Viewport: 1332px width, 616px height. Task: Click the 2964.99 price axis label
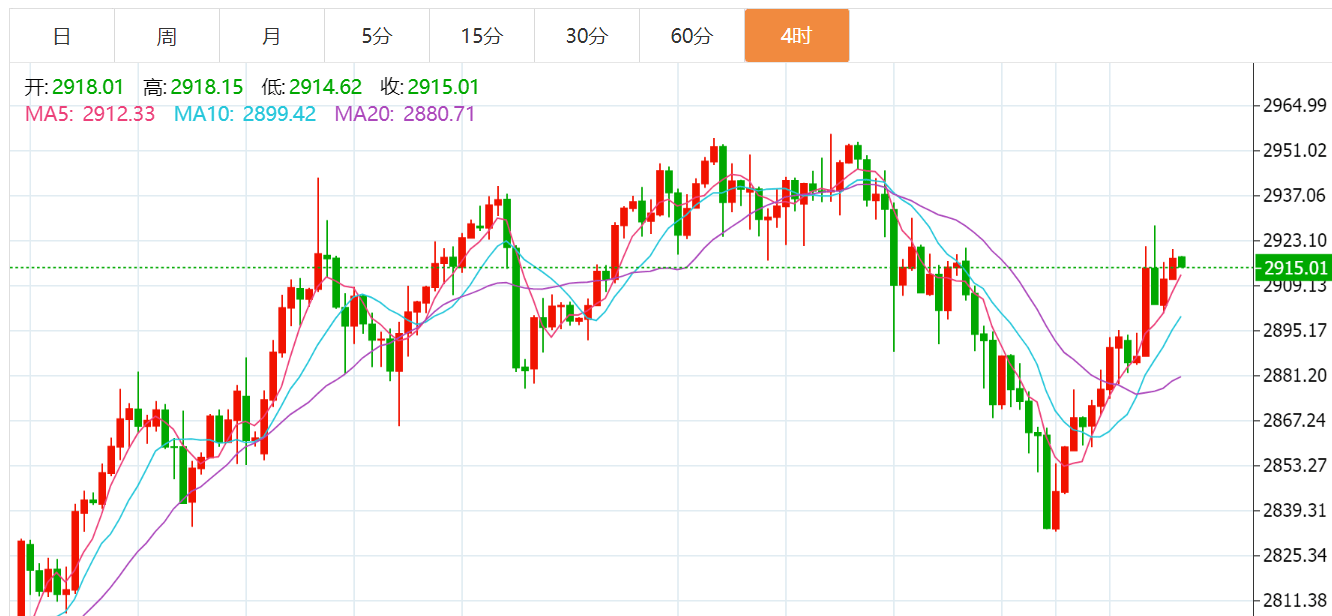click(x=1294, y=106)
